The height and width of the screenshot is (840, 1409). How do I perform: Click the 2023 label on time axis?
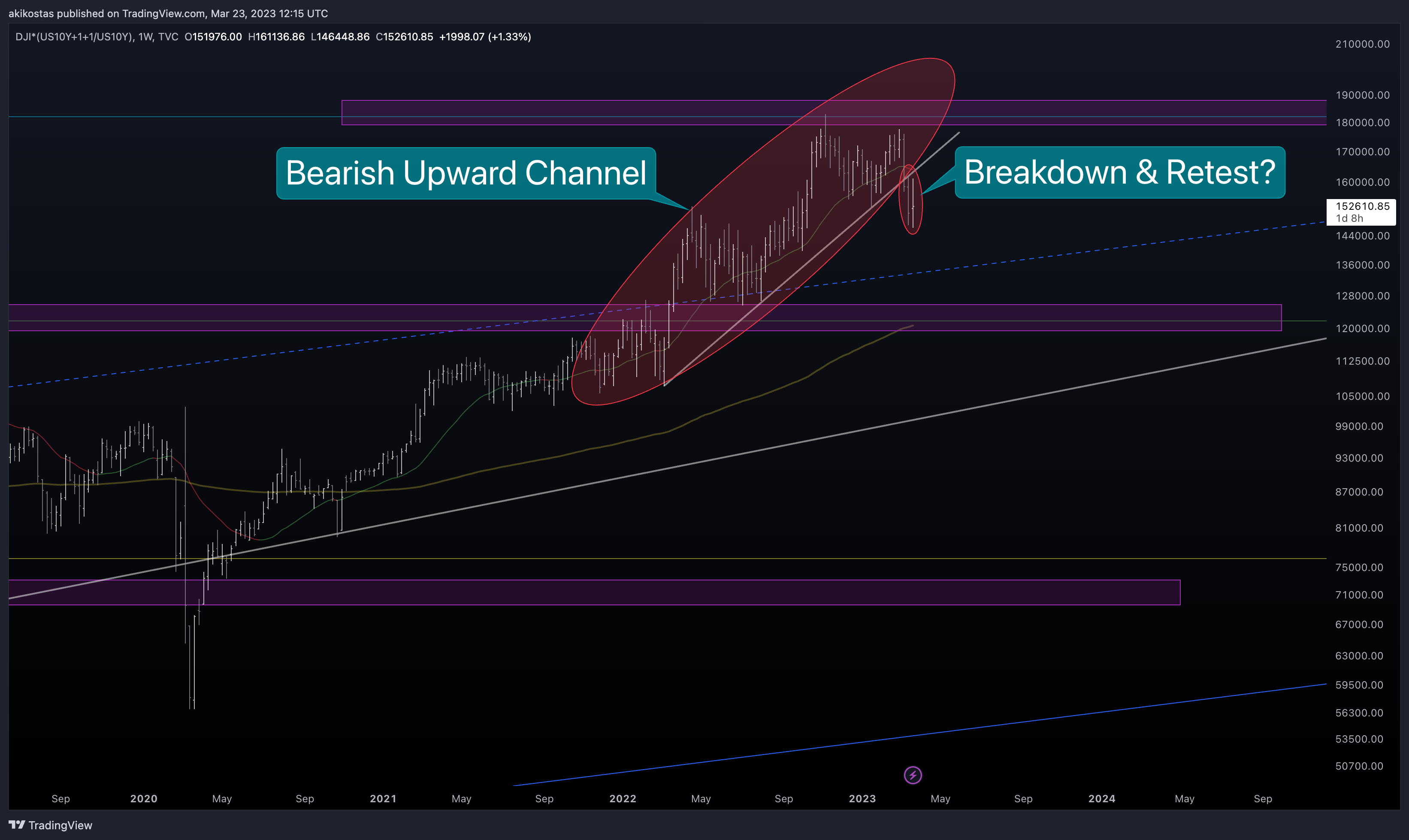click(862, 799)
